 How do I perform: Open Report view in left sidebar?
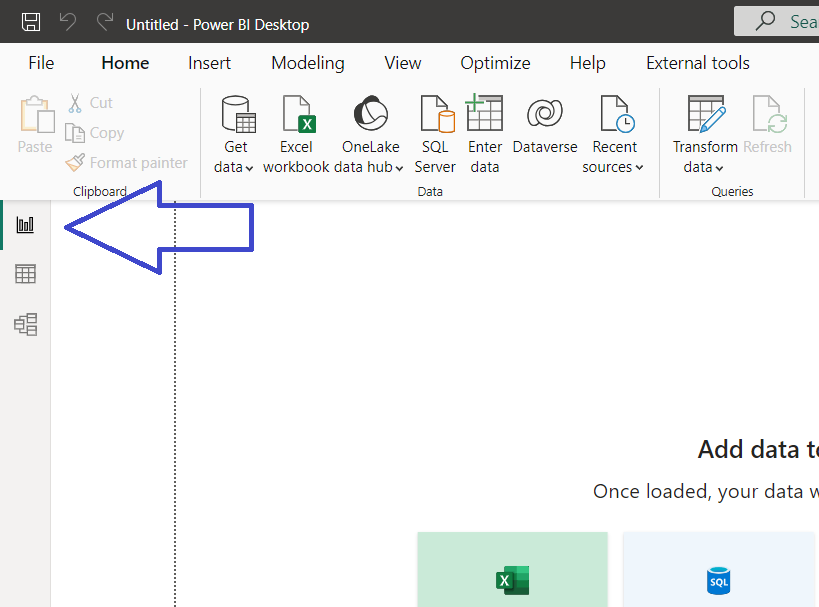(25, 225)
